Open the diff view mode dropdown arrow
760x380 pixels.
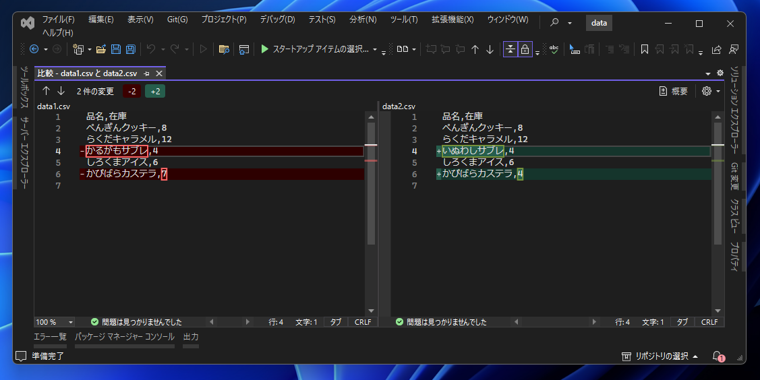pos(414,49)
